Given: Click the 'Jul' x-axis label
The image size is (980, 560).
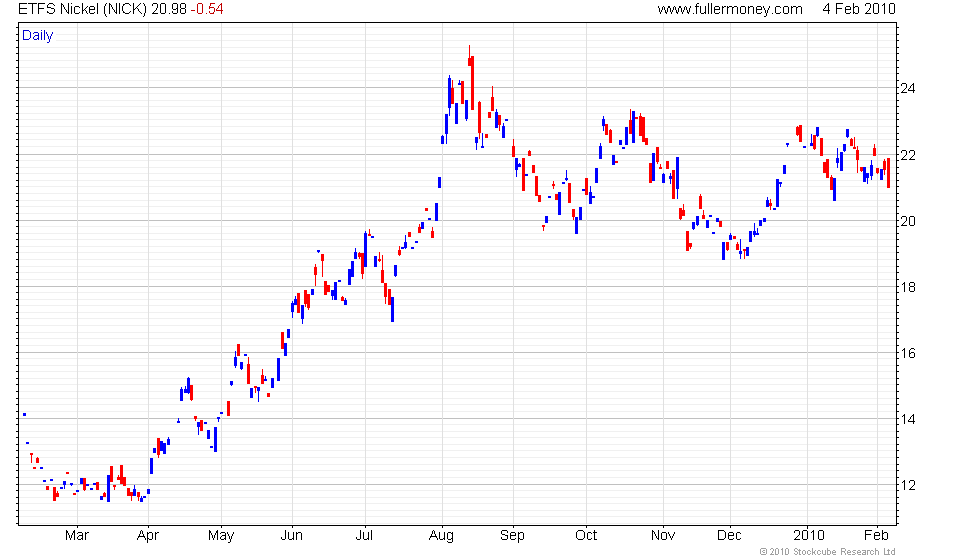Looking at the screenshot, I should coord(364,536).
